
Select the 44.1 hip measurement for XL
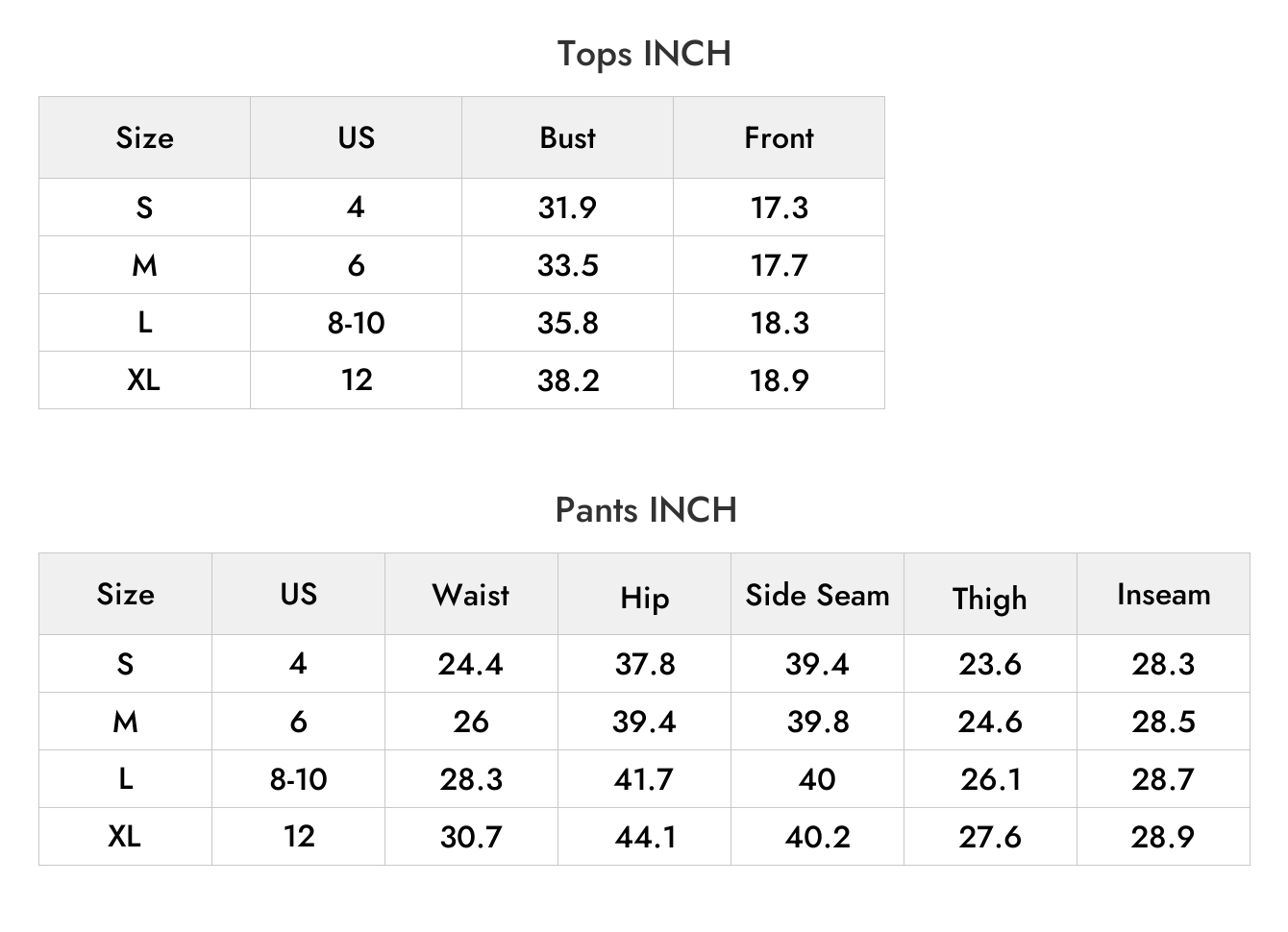click(x=644, y=837)
